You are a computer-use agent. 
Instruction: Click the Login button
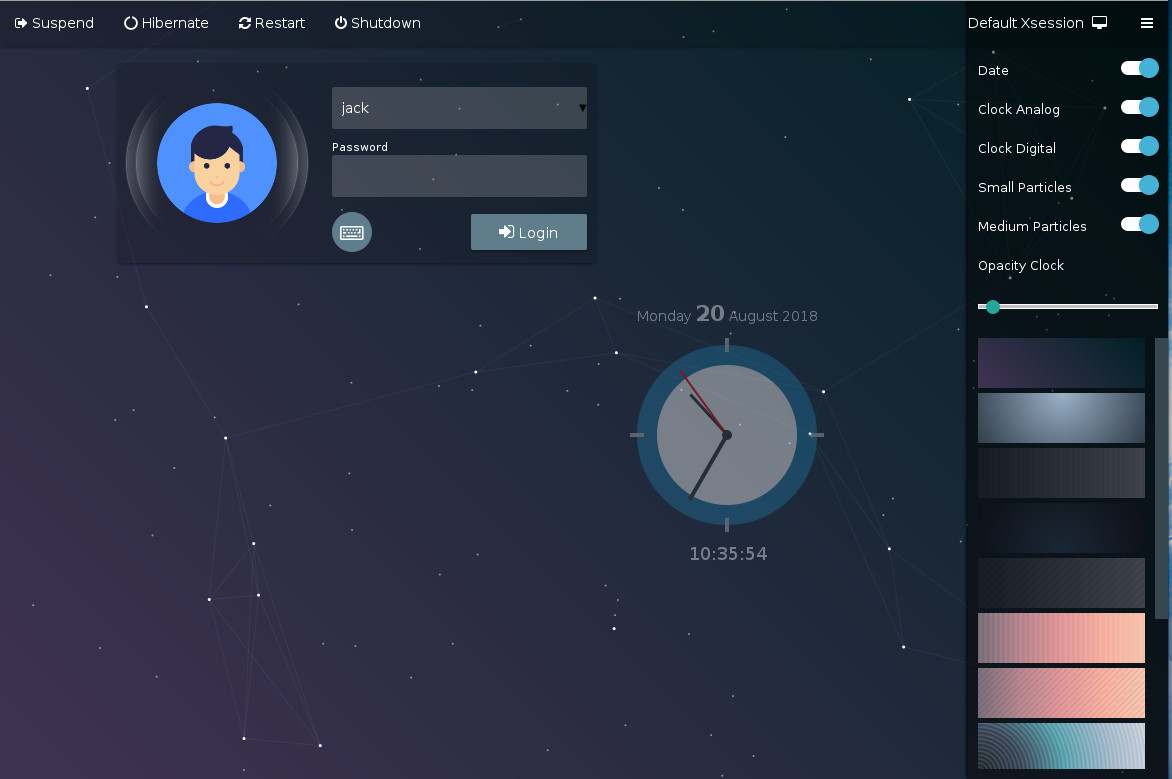tap(528, 233)
